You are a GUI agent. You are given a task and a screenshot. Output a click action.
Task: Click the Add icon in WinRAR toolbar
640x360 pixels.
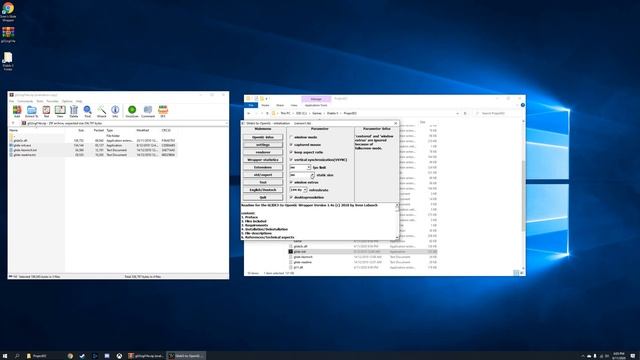[x=17, y=111]
